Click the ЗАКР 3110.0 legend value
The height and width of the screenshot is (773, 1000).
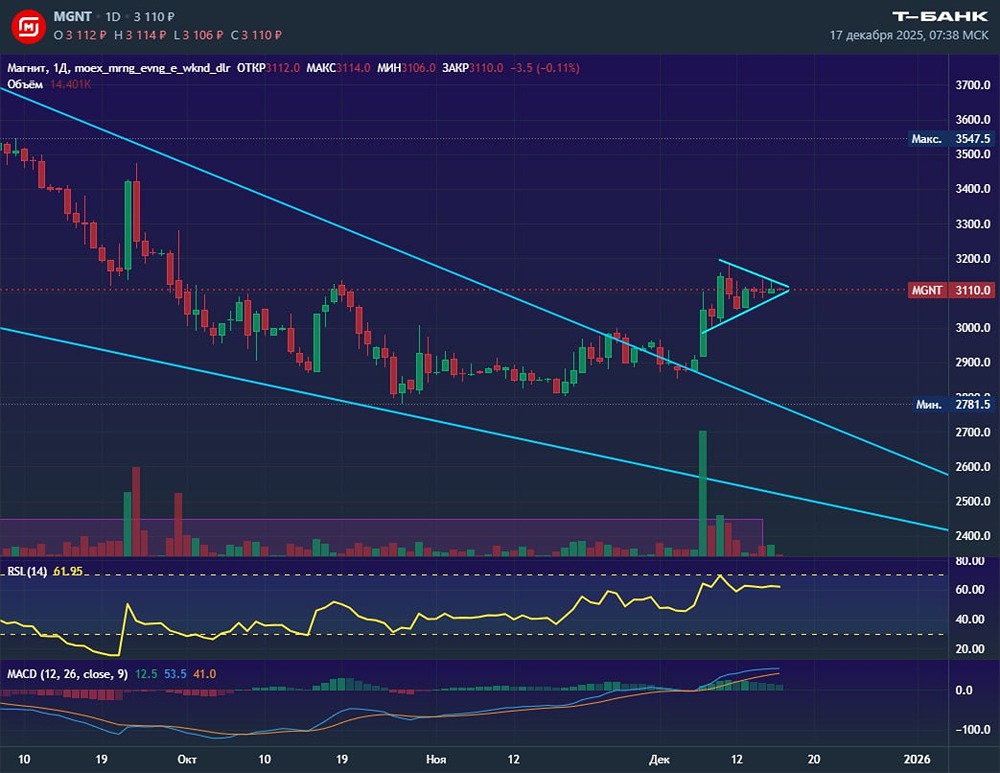[473, 68]
